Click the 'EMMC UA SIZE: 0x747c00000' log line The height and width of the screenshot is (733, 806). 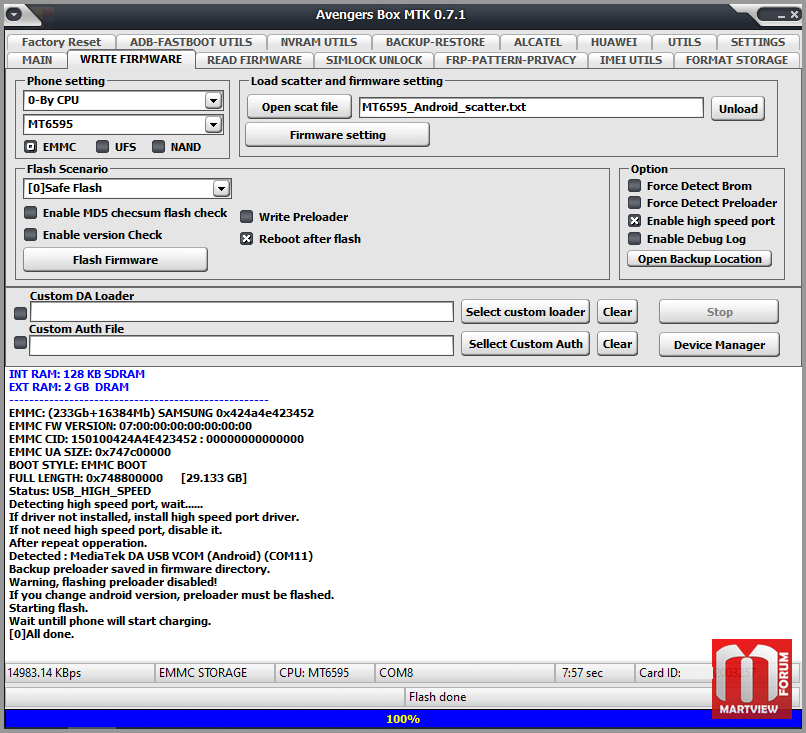coord(90,452)
